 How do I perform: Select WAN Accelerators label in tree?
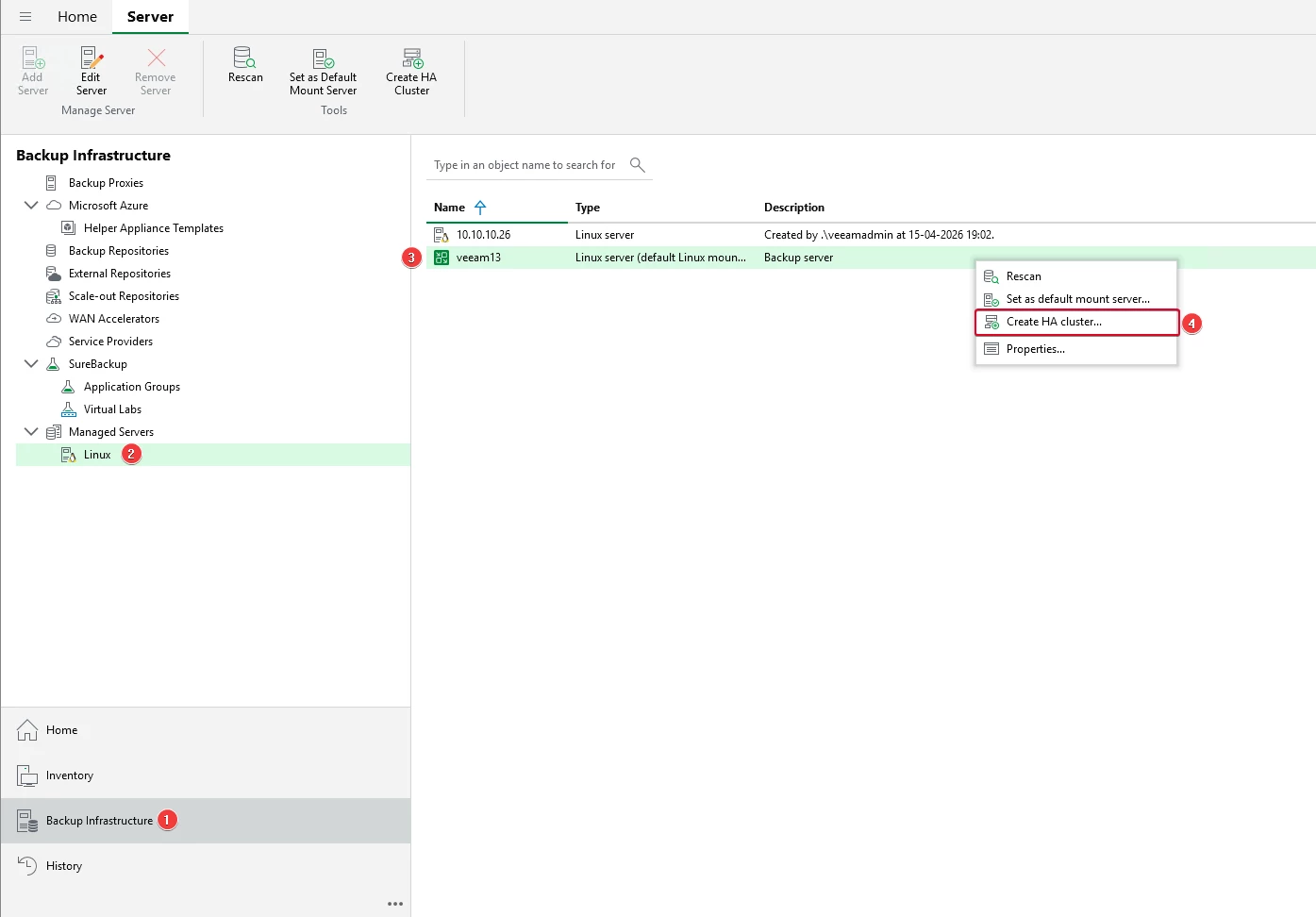tap(114, 319)
